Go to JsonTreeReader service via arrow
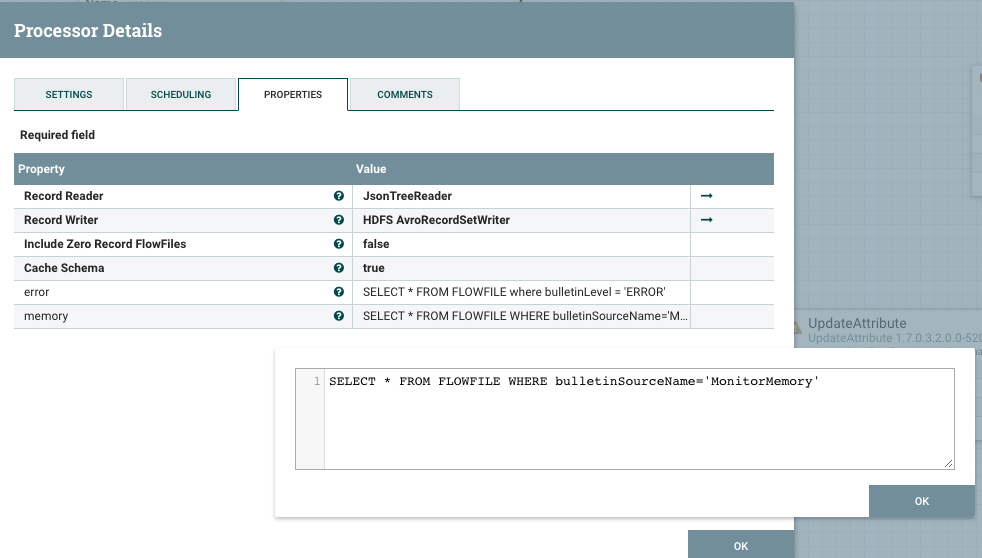 706,196
